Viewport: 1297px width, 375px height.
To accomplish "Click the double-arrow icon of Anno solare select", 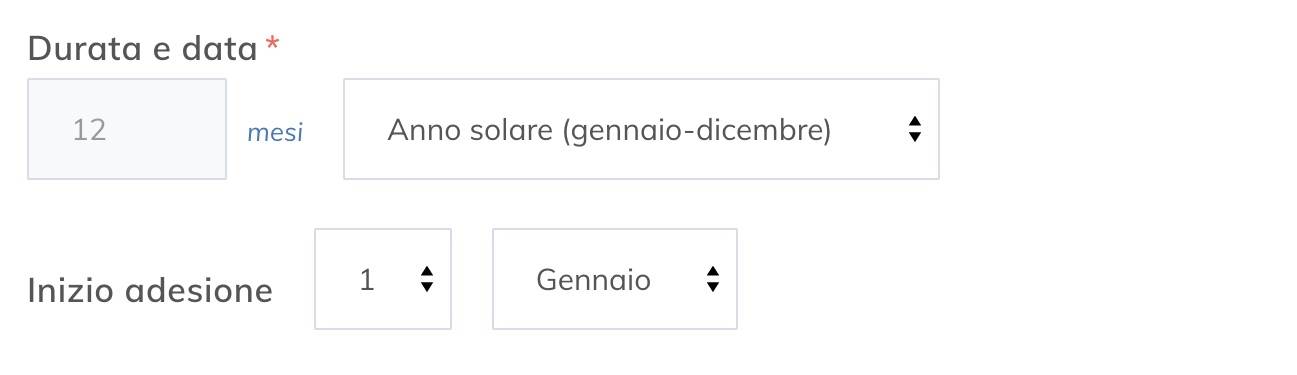I will pos(914,129).
